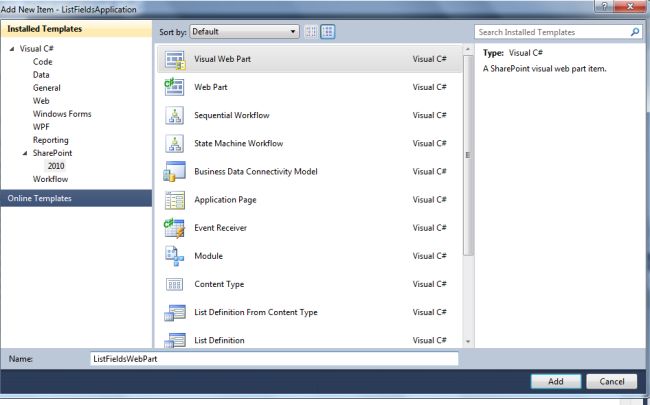Select the "Event Receiver" row text
This screenshot has height=405, width=650.
[x=221, y=228]
